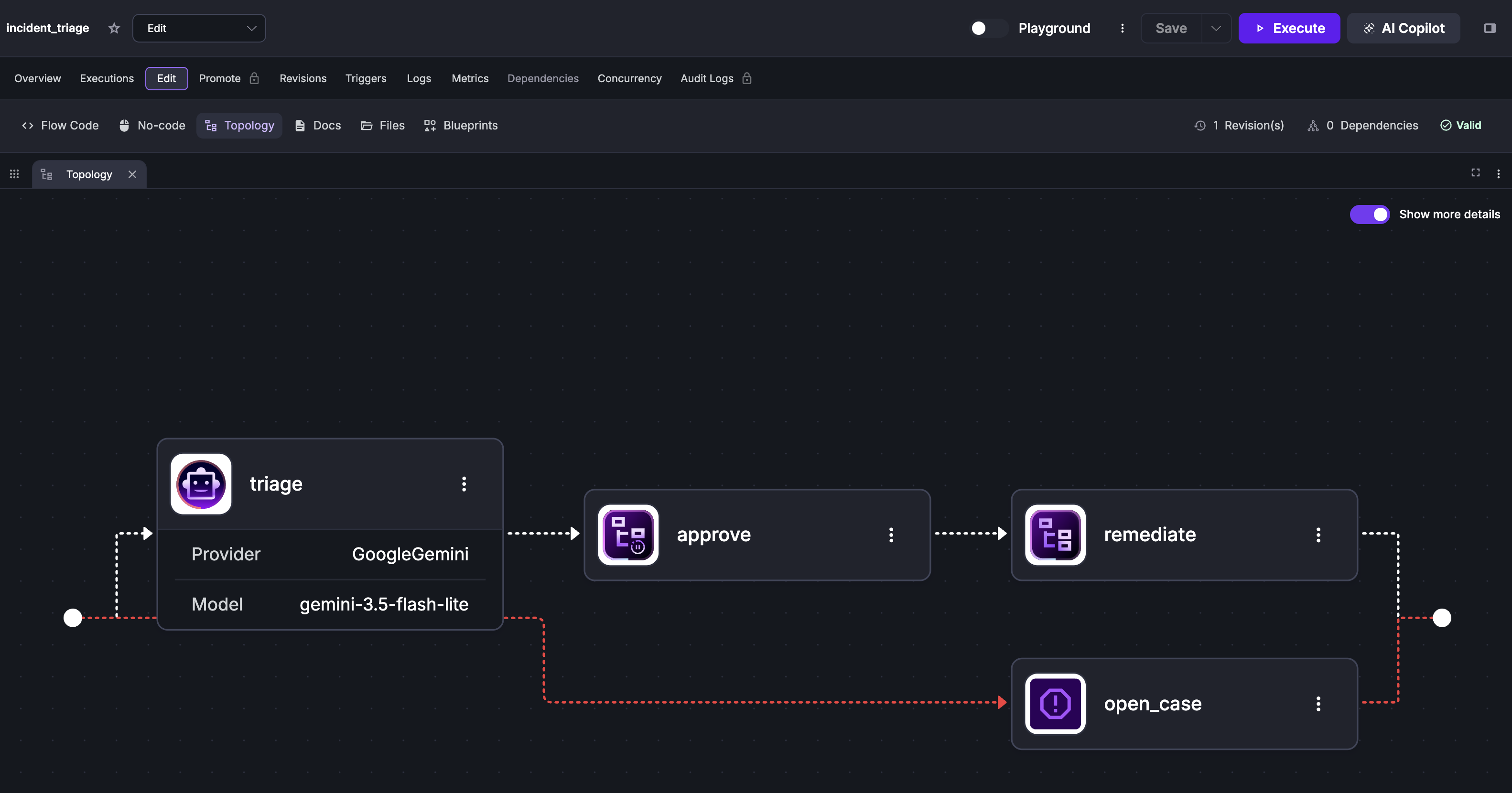Click the approve task pause icon
Image resolution: width=1512 pixels, height=793 pixels.
(628, 535)
